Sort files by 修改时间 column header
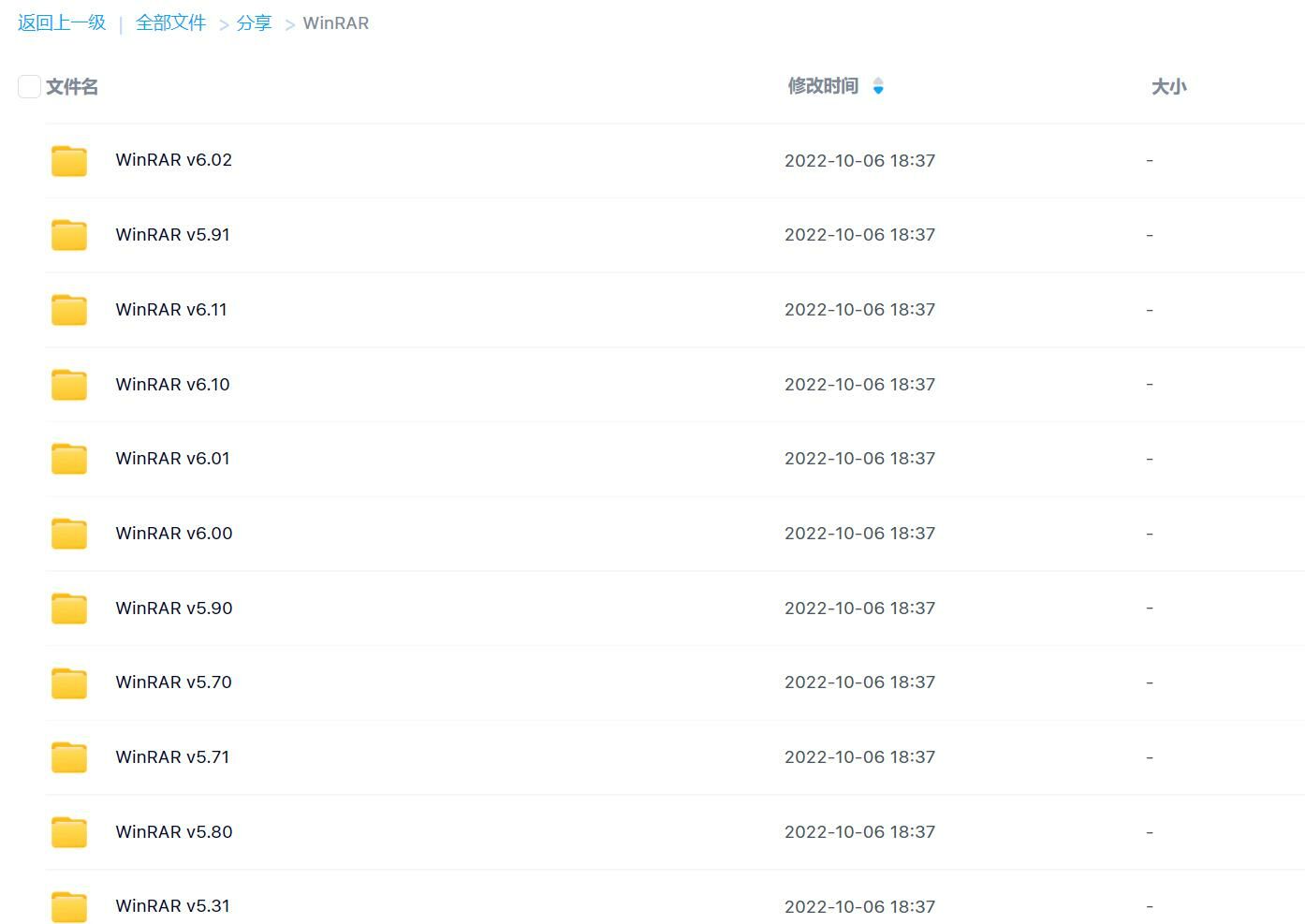 [823, 86]
